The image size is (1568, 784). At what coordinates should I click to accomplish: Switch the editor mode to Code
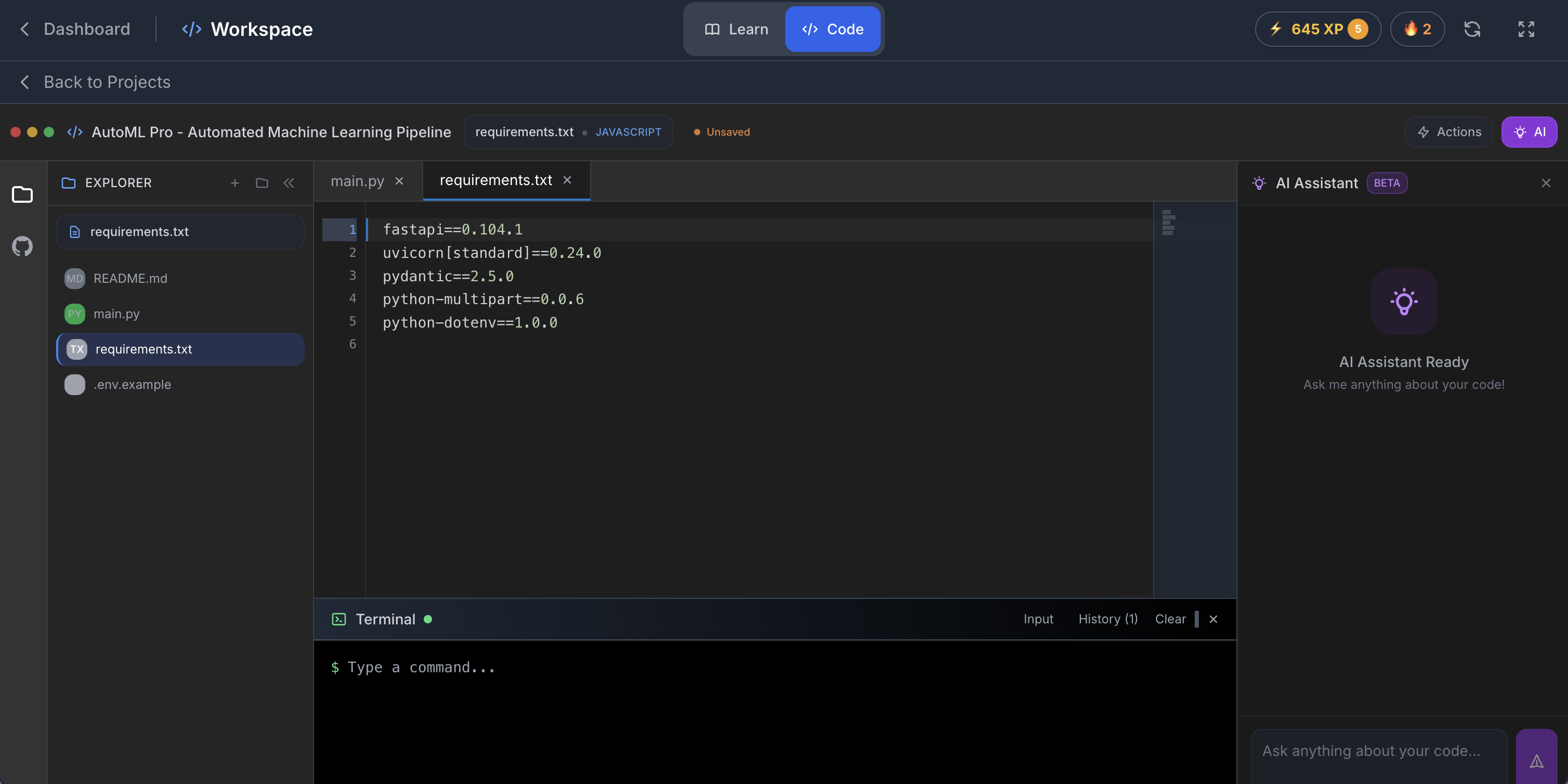coord(833,29)
